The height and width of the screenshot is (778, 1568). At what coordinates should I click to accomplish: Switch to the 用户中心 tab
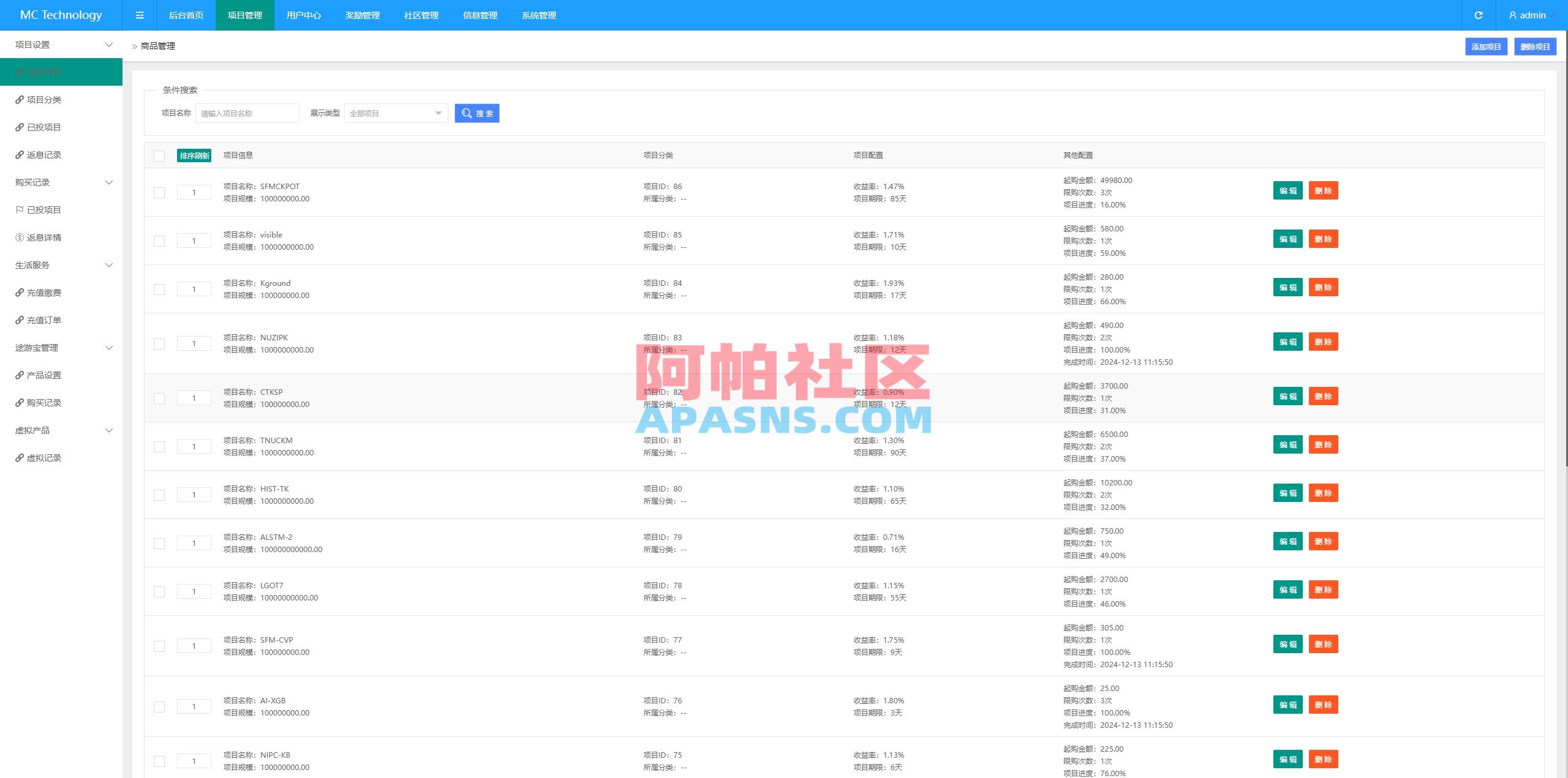tap(303, 15)
